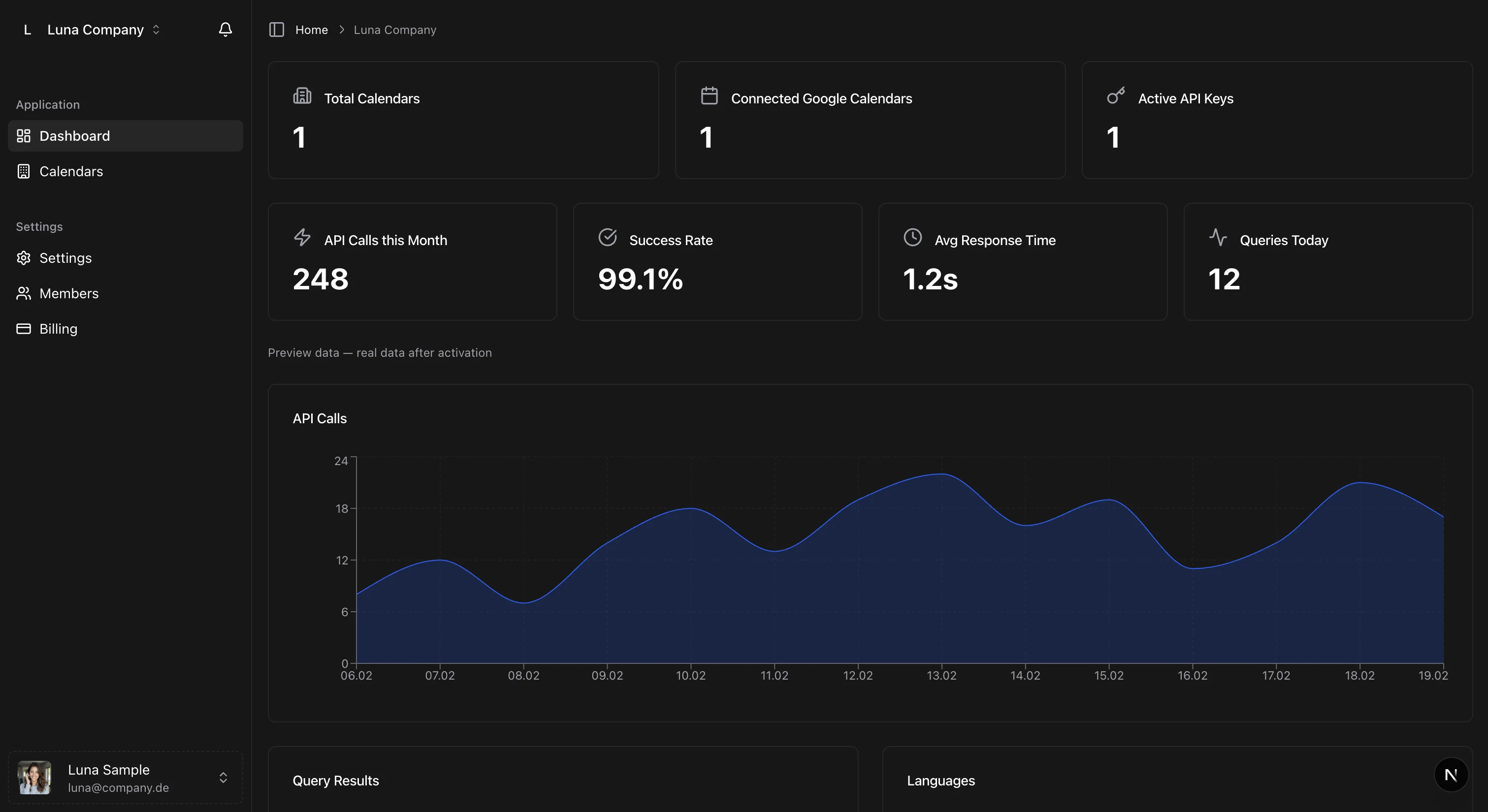Go to Members in sidebar
1488x812 pixels.
(69, 293)
